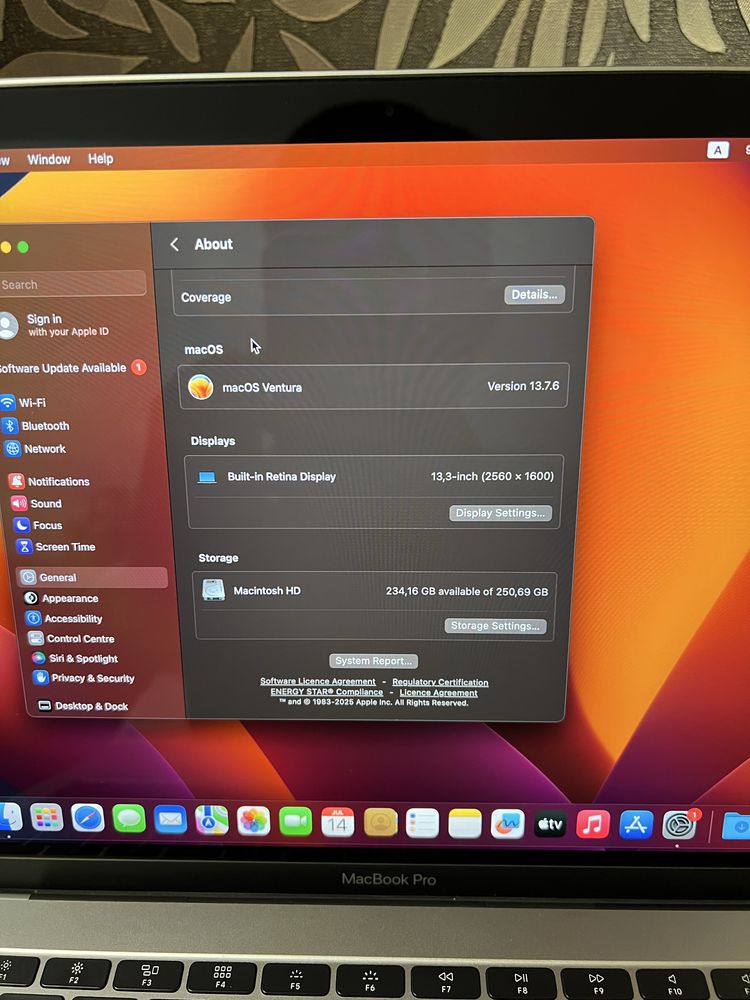Open Network settings in sidebar
This screenshot has height=1000, width=750.
click(x=36, y=448)
